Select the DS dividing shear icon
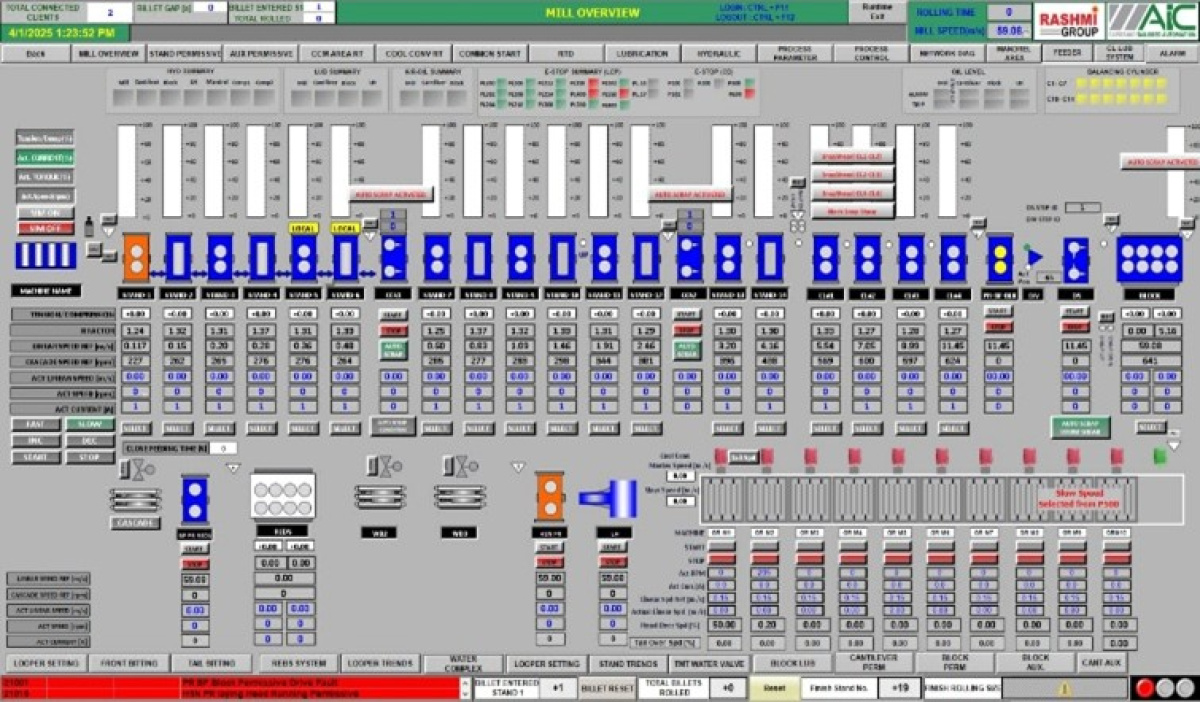This screenshot has height=702, width=1200. pyautogui.click(x=1075, y=259)
